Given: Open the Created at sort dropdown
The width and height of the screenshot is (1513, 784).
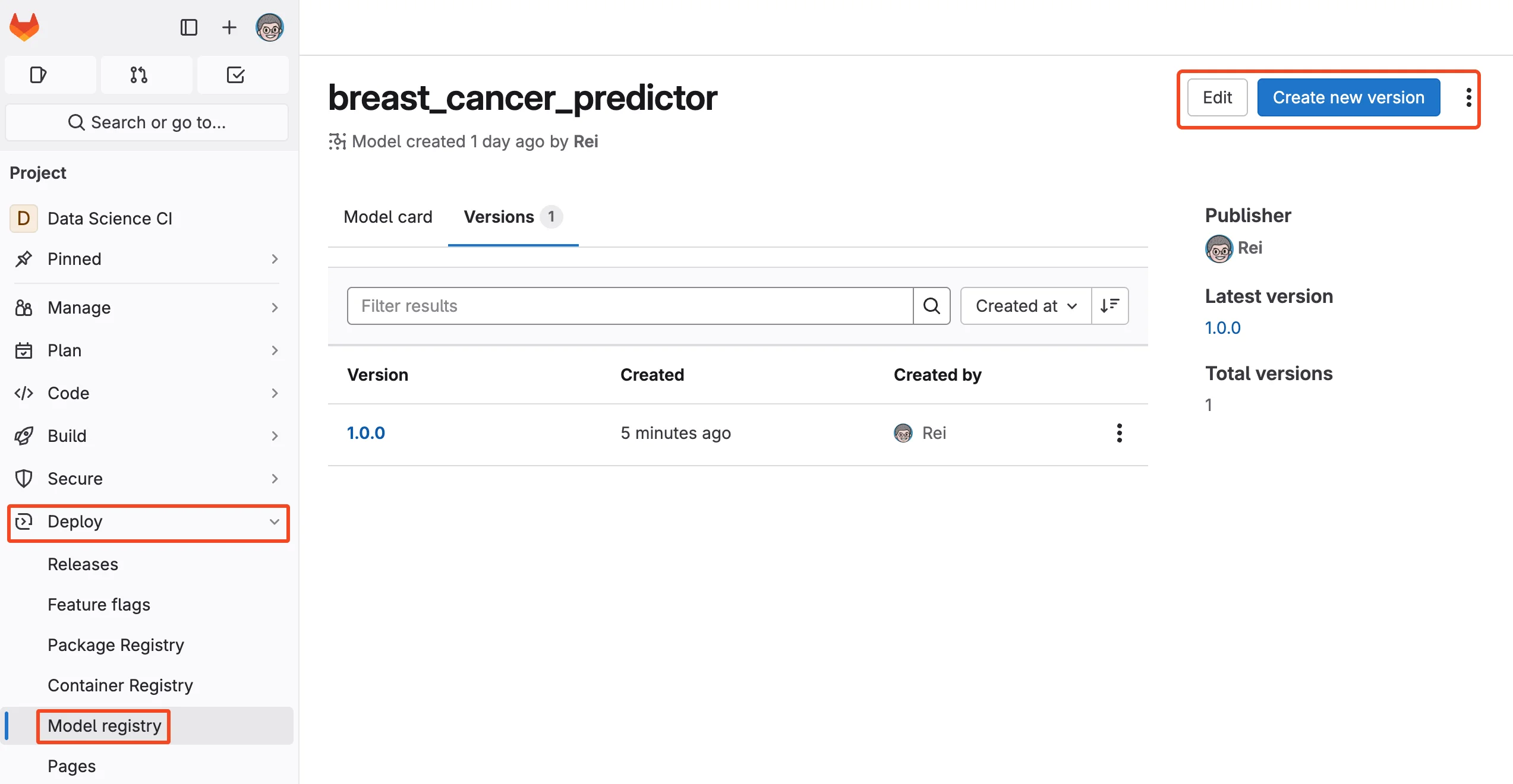Looking at the screenshot, I should click(1025, 306).
